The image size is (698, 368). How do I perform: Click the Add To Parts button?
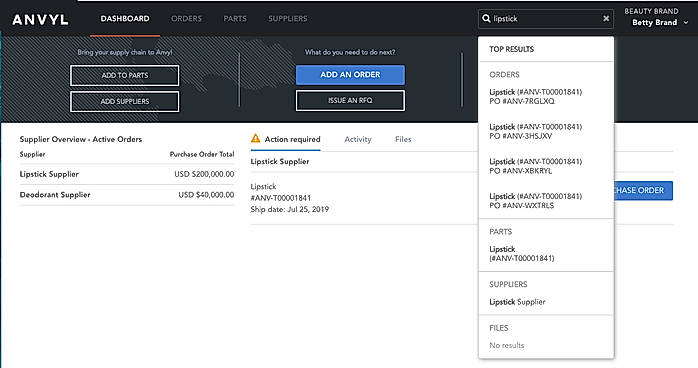coord(125,76)
